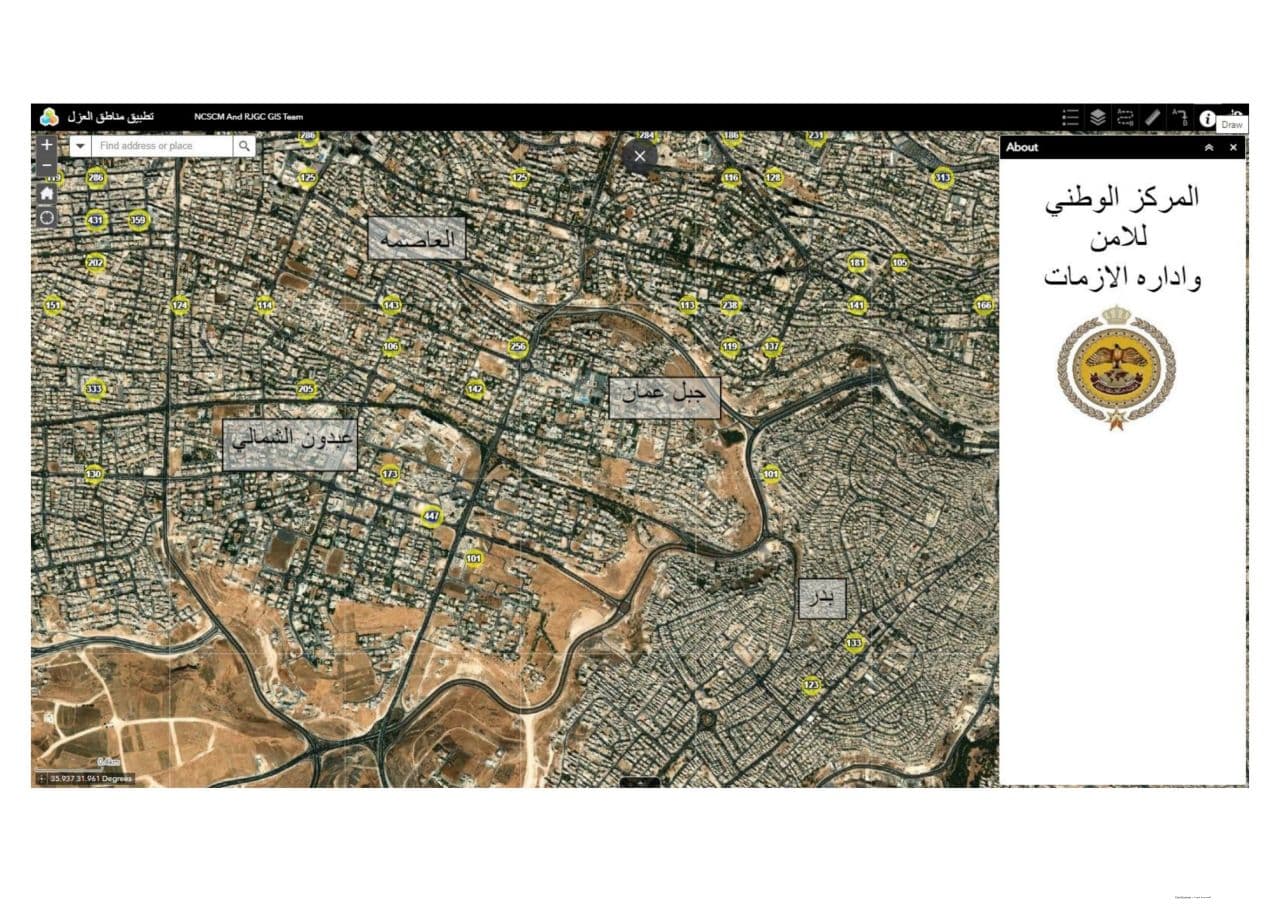Zoom in with the plus button

[x=46, y=145]
